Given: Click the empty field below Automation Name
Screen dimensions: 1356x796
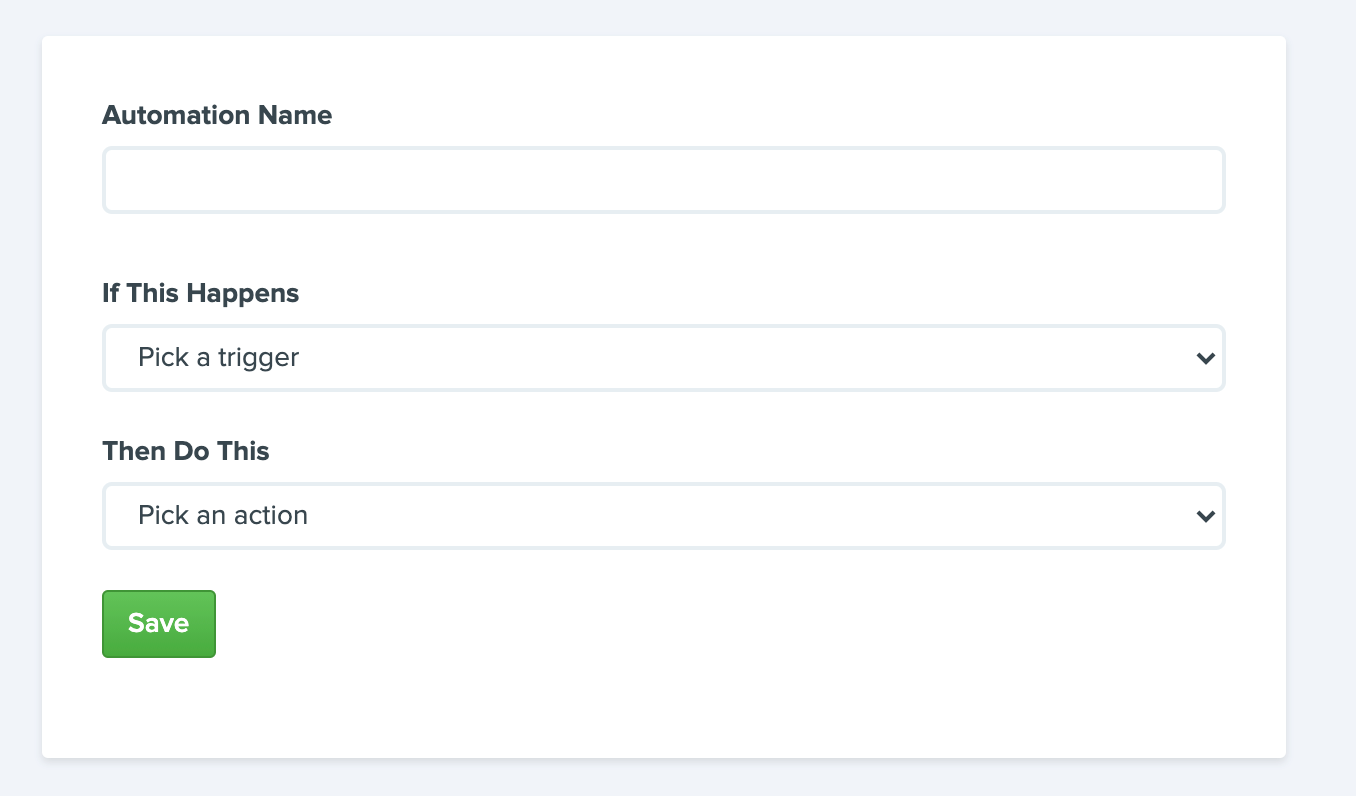Looking at the screenshot, I should tap(664, 180).
